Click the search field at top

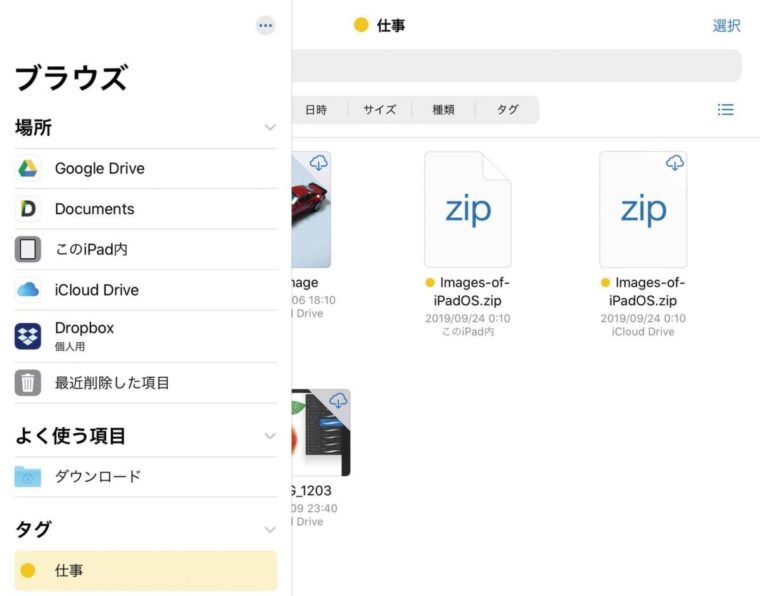tap(517, 65)
